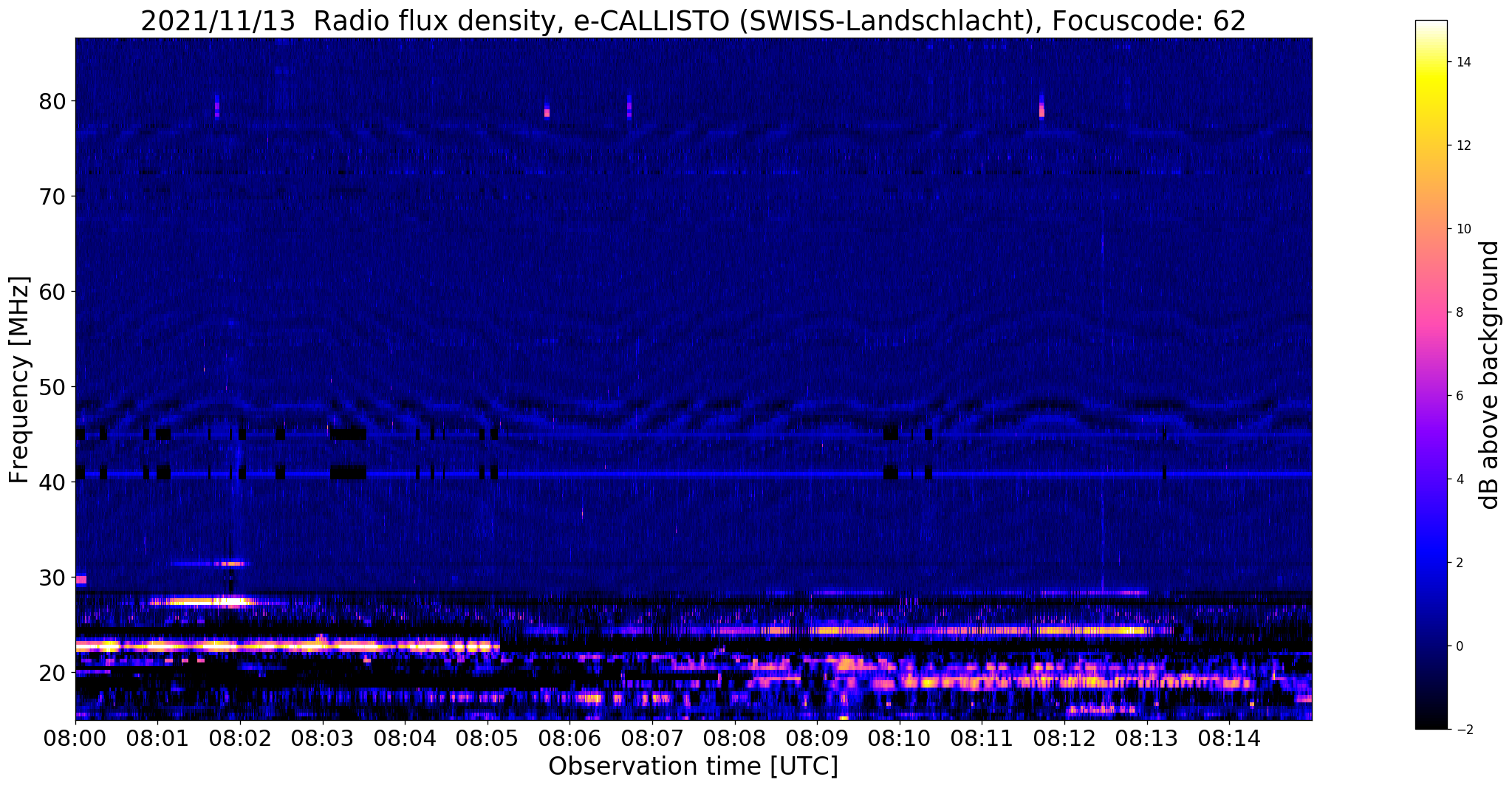Click the 08:11 time tick label
Screen dimensions: 1512x788
982,738
